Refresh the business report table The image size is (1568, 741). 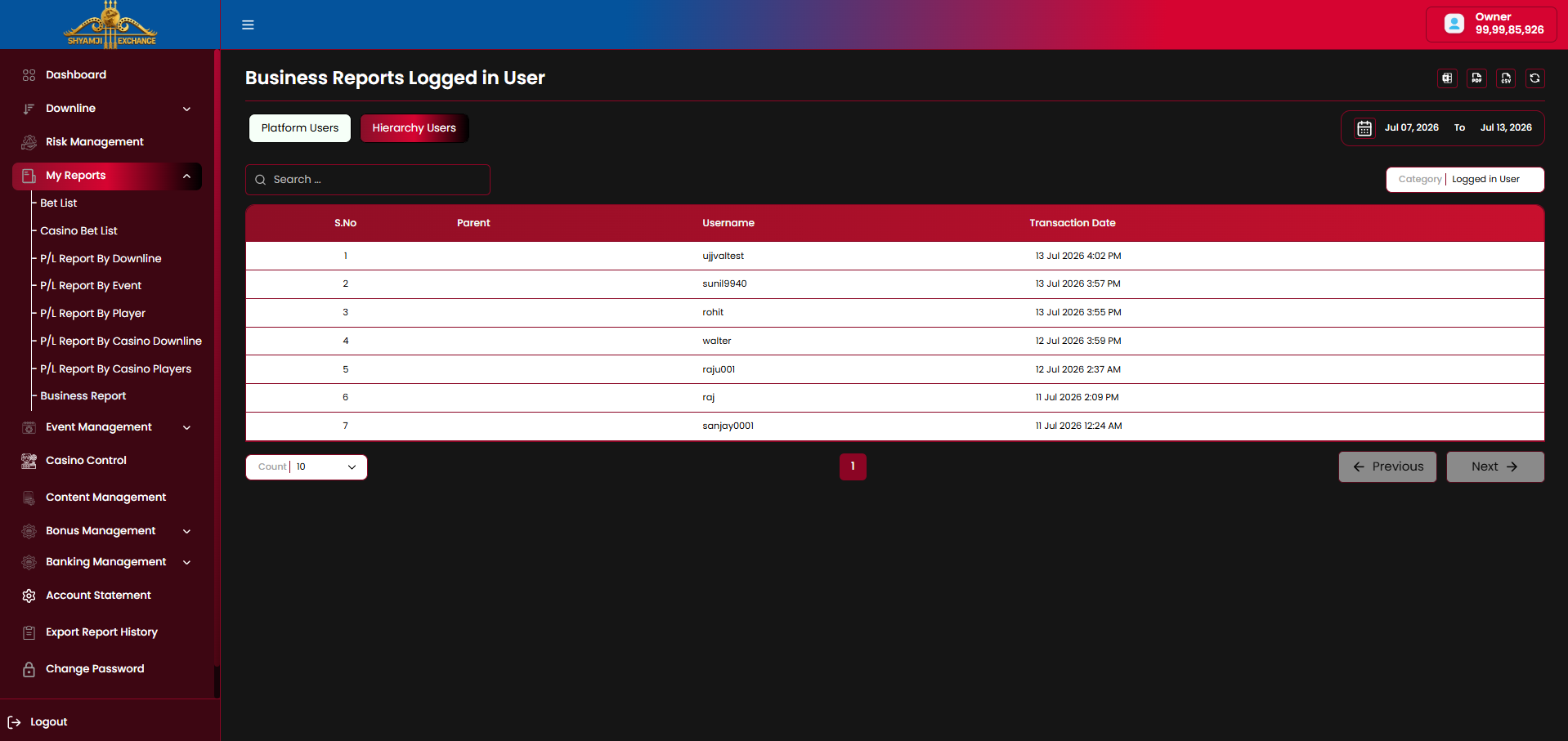pos(1534,78)
